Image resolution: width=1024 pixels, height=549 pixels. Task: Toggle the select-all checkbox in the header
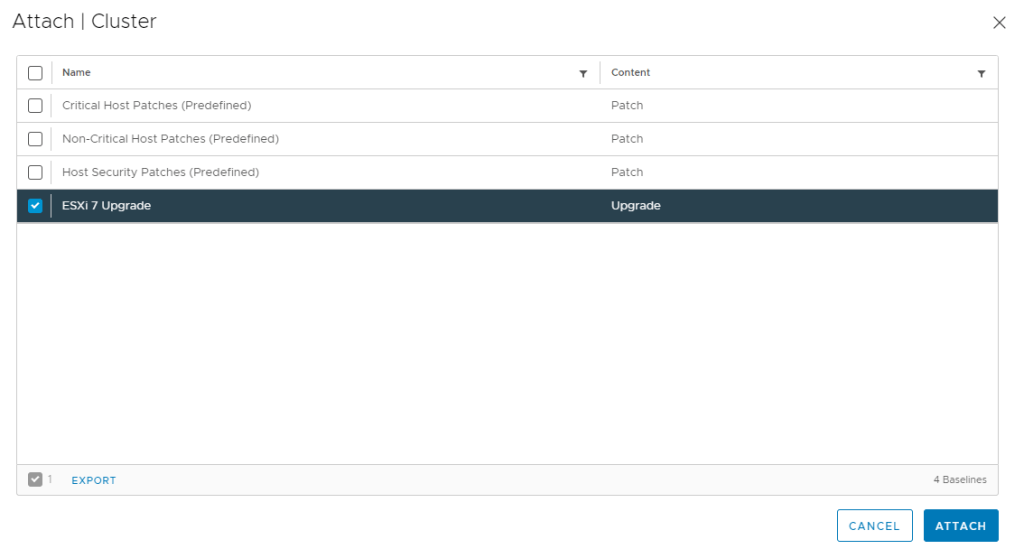click(35, 73)
